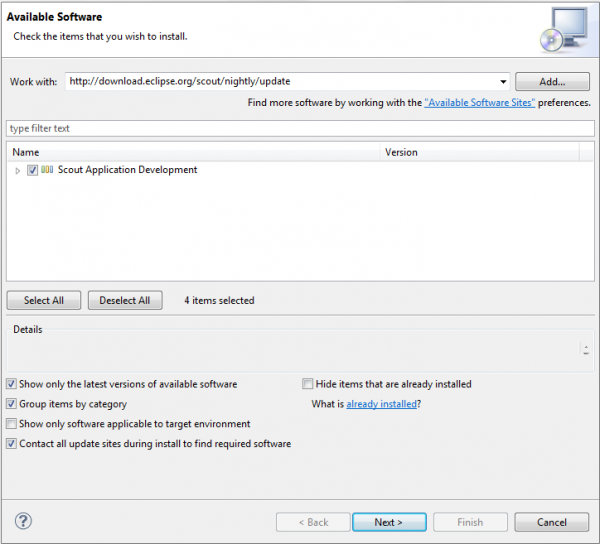Toggle Group items by category checkbox
This screenshot has width=600, height=544.
tap(11, 404)
